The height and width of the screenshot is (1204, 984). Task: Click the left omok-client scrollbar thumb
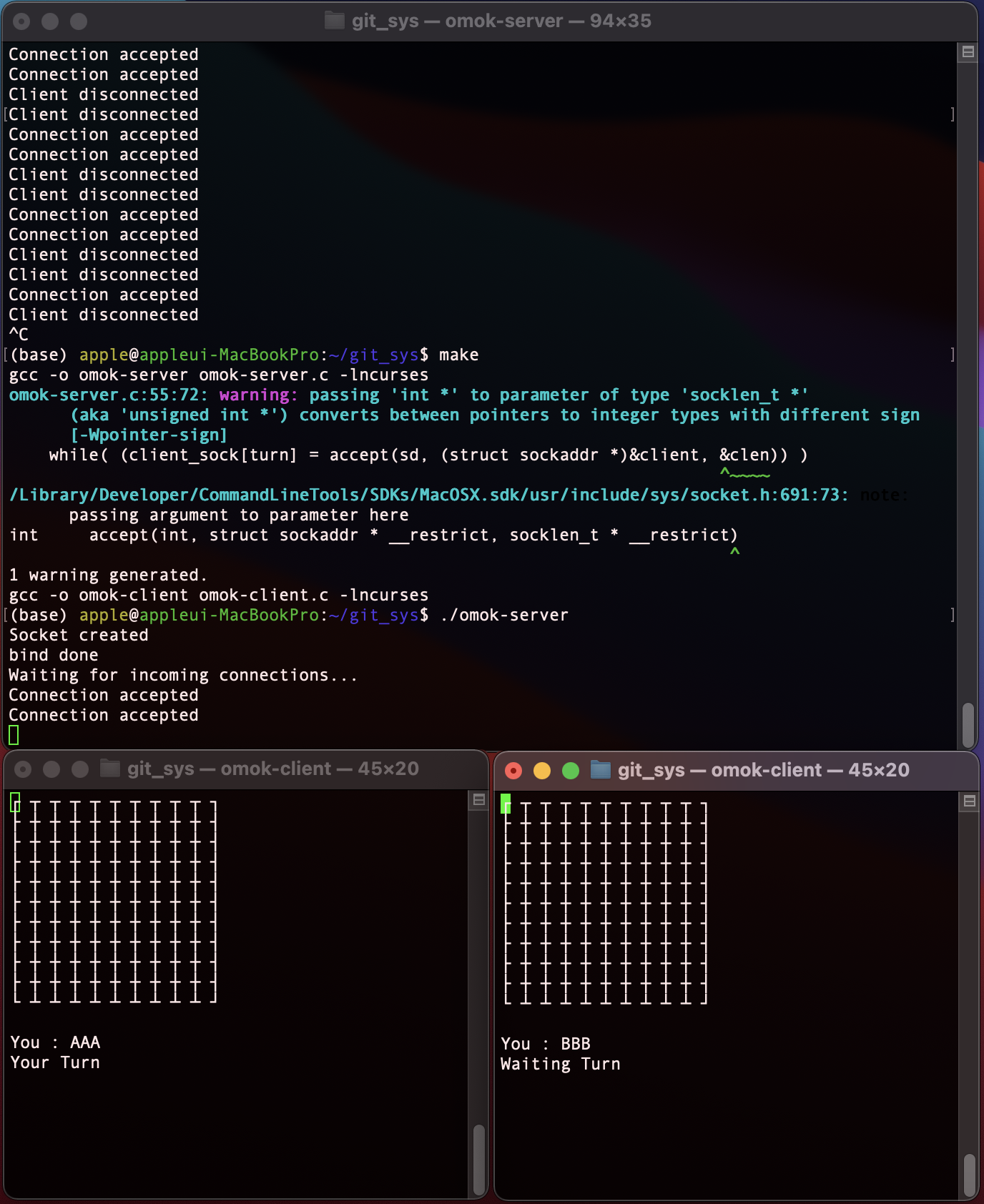[x=479, y=1160]
